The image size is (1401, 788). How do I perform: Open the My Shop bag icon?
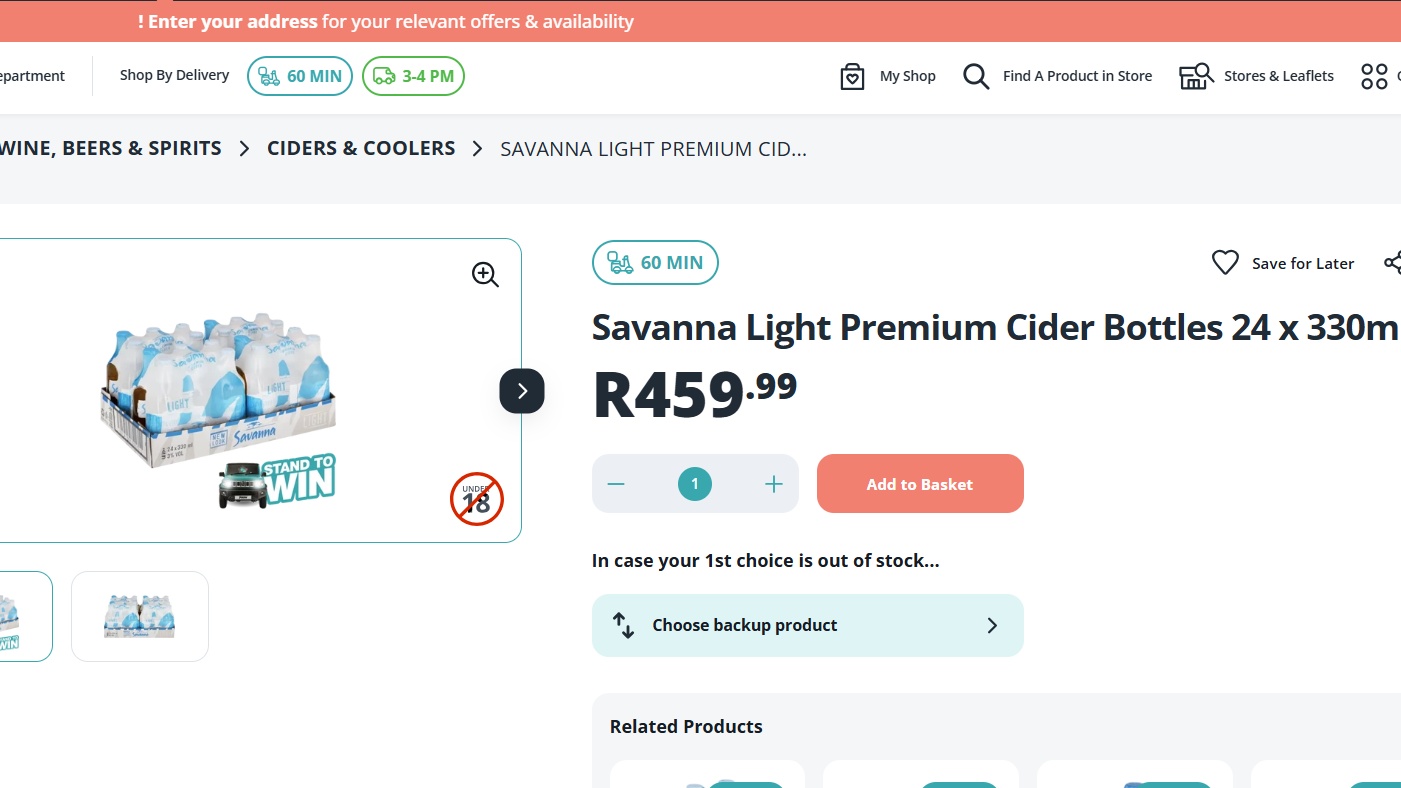(852, 76)
